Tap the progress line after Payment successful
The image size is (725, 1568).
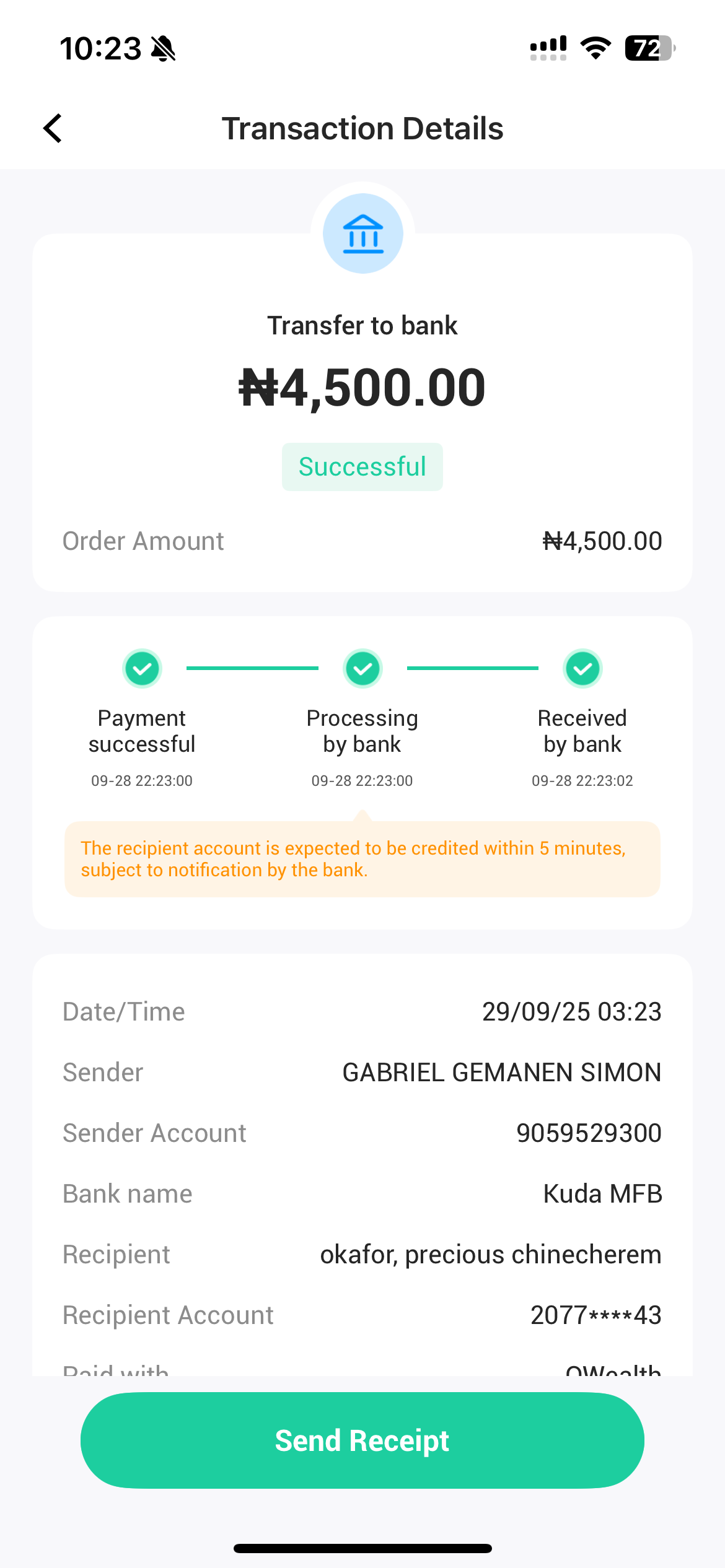coord(252,668)
